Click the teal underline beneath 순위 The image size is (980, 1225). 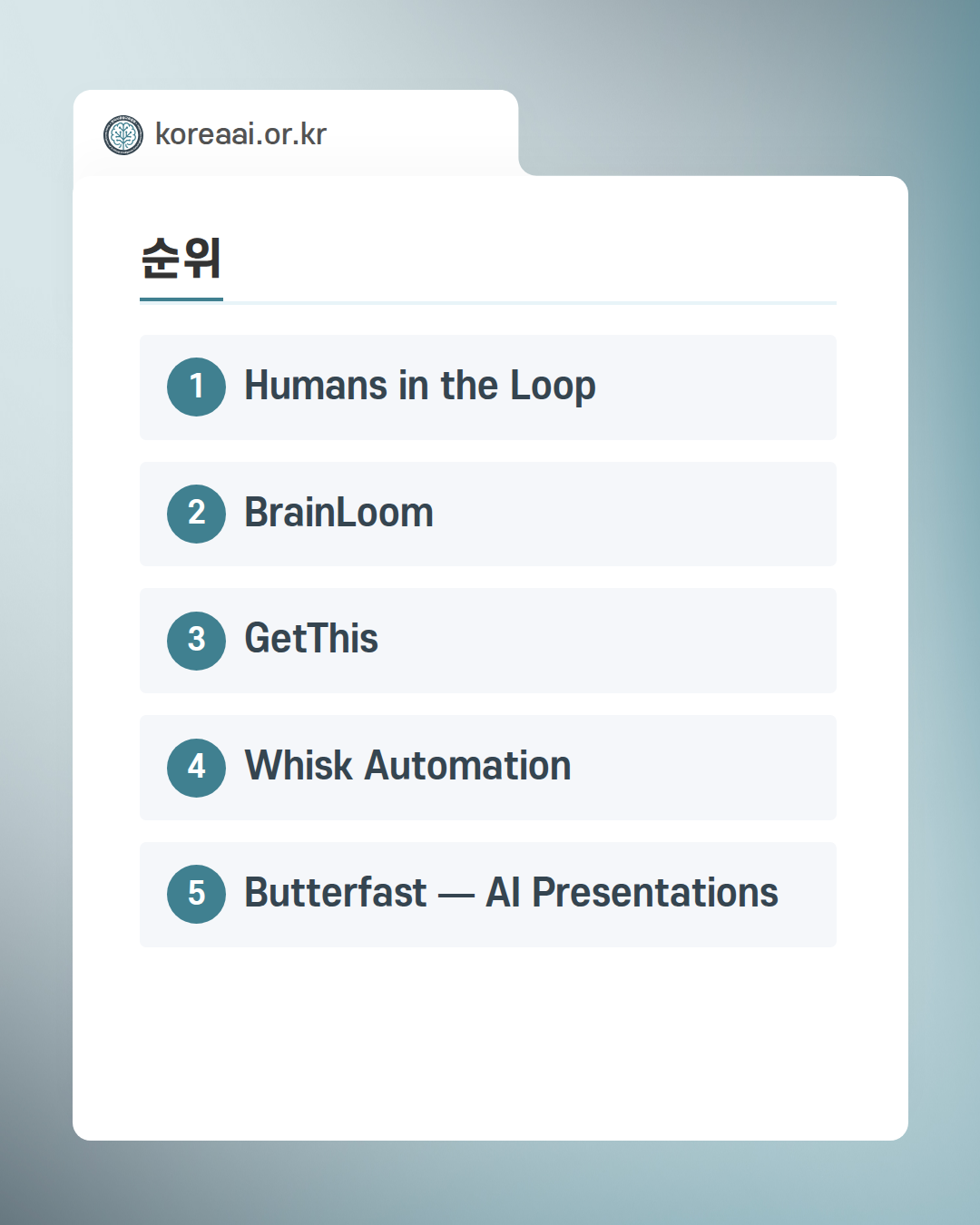[x=181, y=299]
